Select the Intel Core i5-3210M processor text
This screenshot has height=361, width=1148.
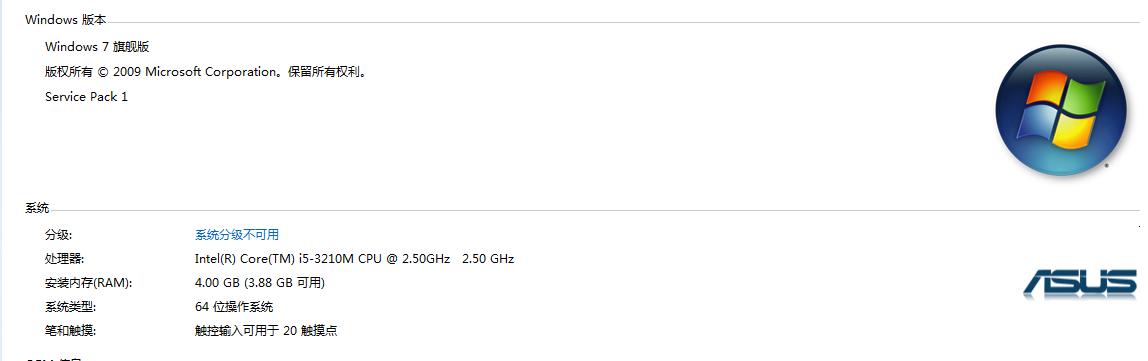pos(323,258)
